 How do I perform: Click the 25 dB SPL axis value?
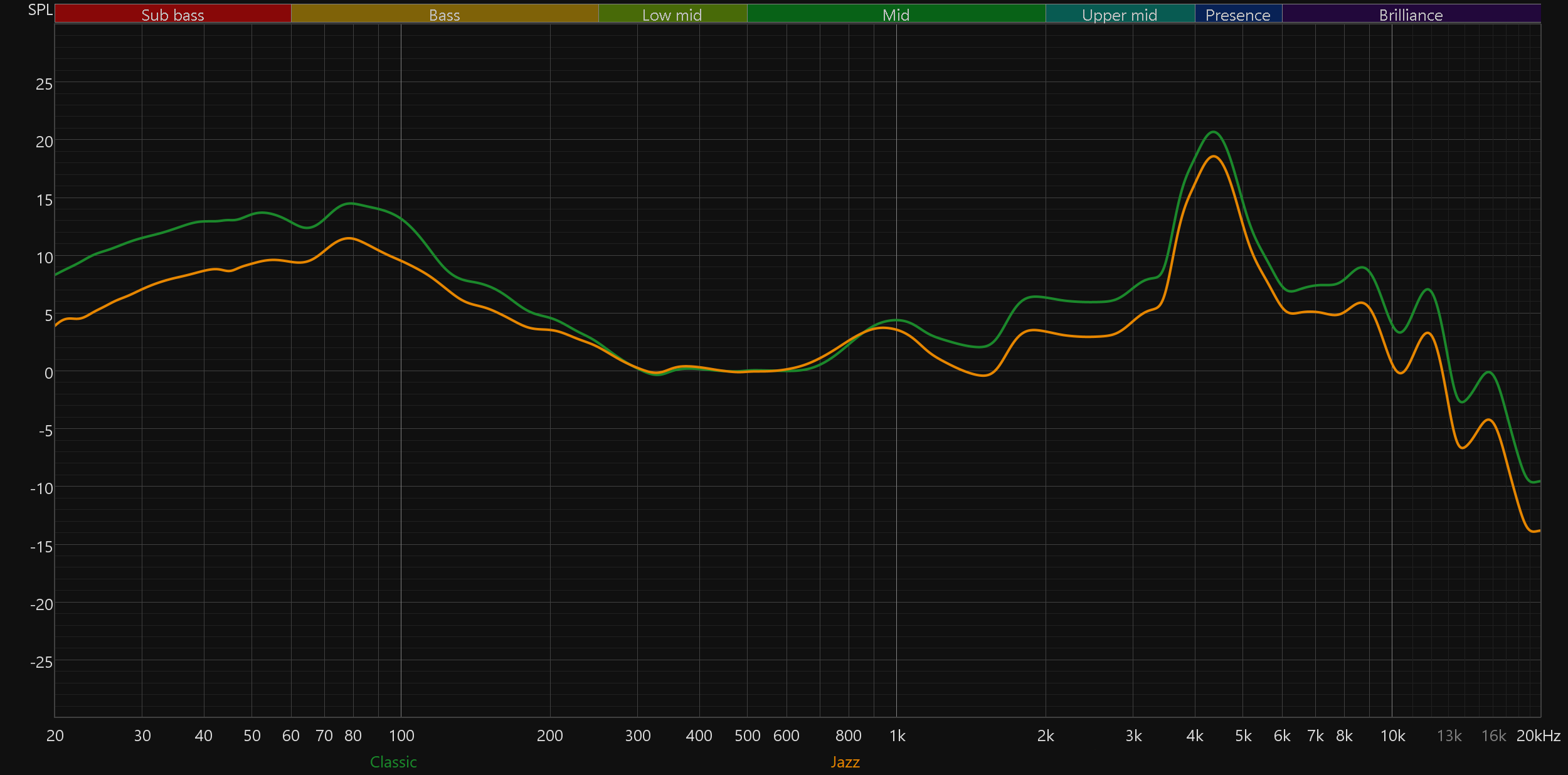pos(44,84)
